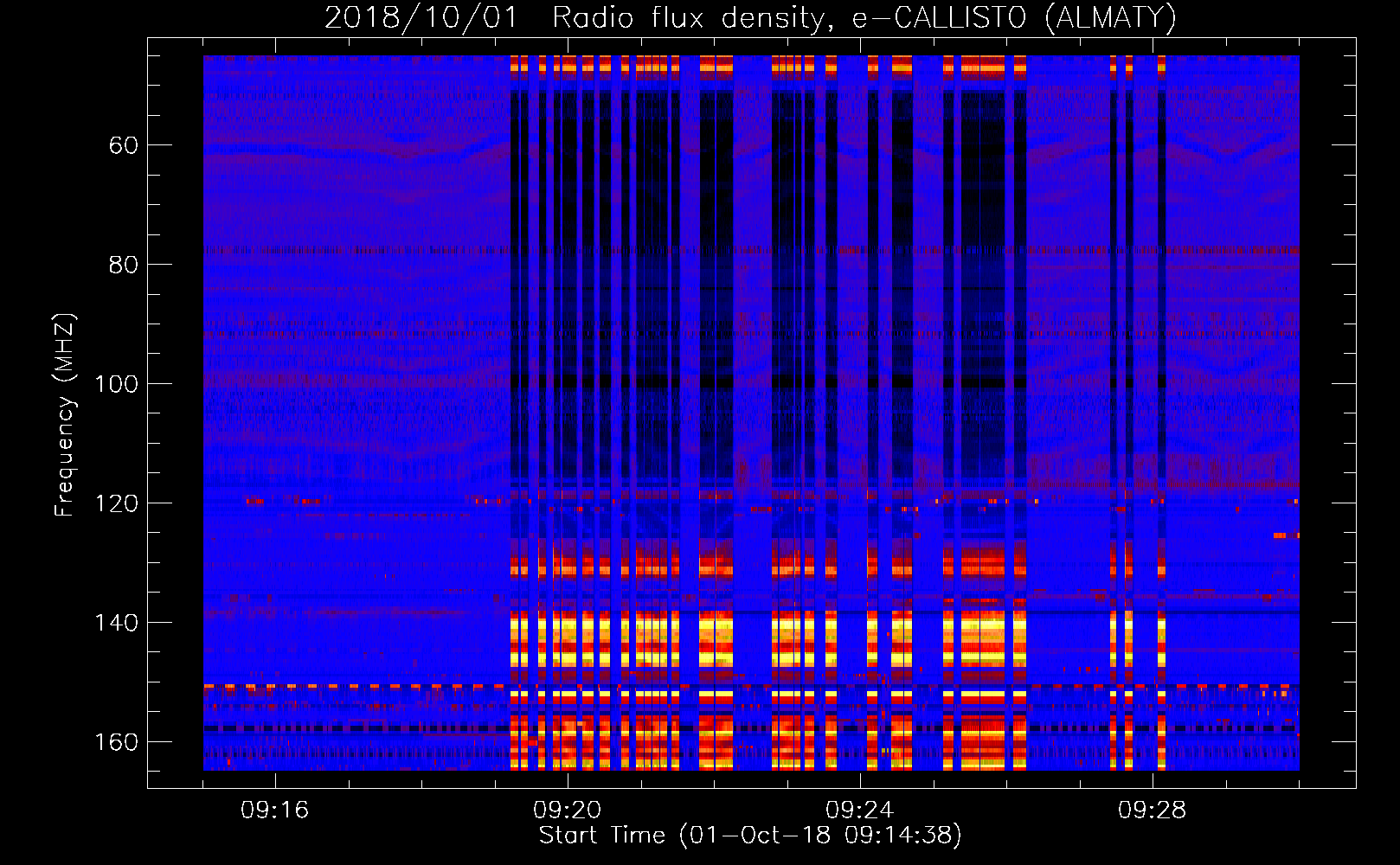Click the '120' frequency axis label

pos(116,503)
